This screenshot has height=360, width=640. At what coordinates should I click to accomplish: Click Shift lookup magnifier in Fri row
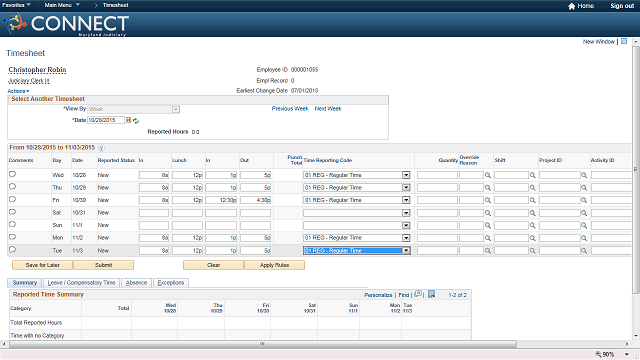click(533, 200)
